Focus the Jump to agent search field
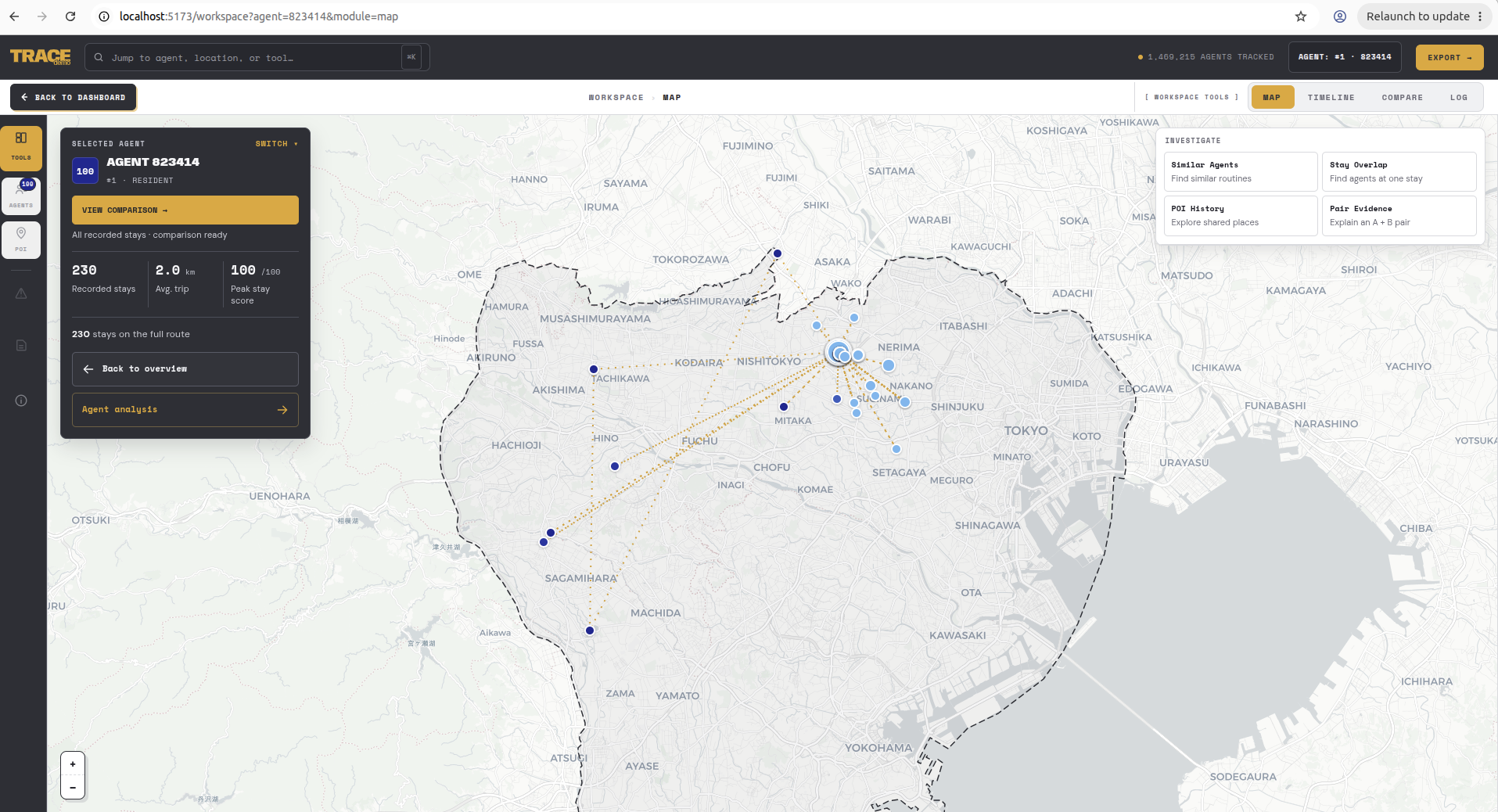The height and width of the screenshot is (812, 1498). point(257,57)
